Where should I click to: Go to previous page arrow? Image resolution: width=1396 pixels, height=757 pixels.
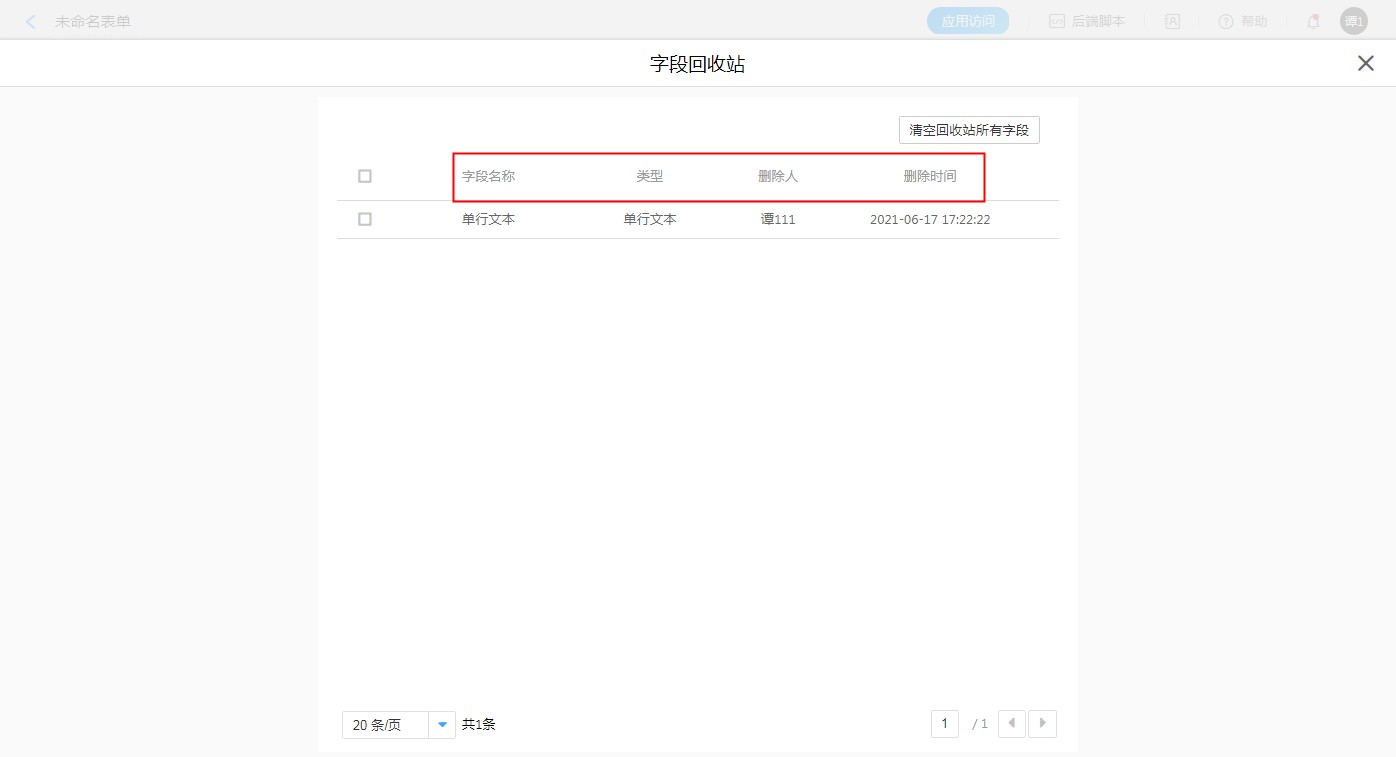pos(1012,723)
